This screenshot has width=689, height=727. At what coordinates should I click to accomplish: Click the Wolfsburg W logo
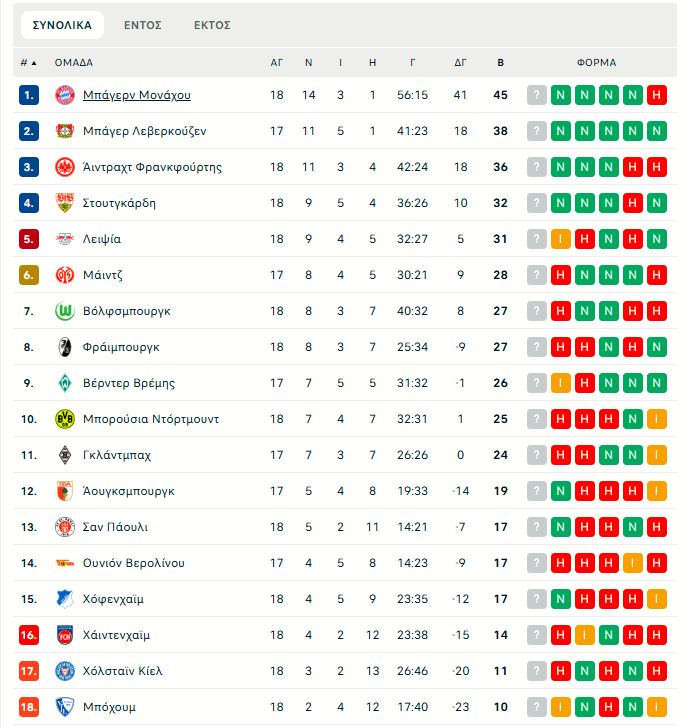65,311
